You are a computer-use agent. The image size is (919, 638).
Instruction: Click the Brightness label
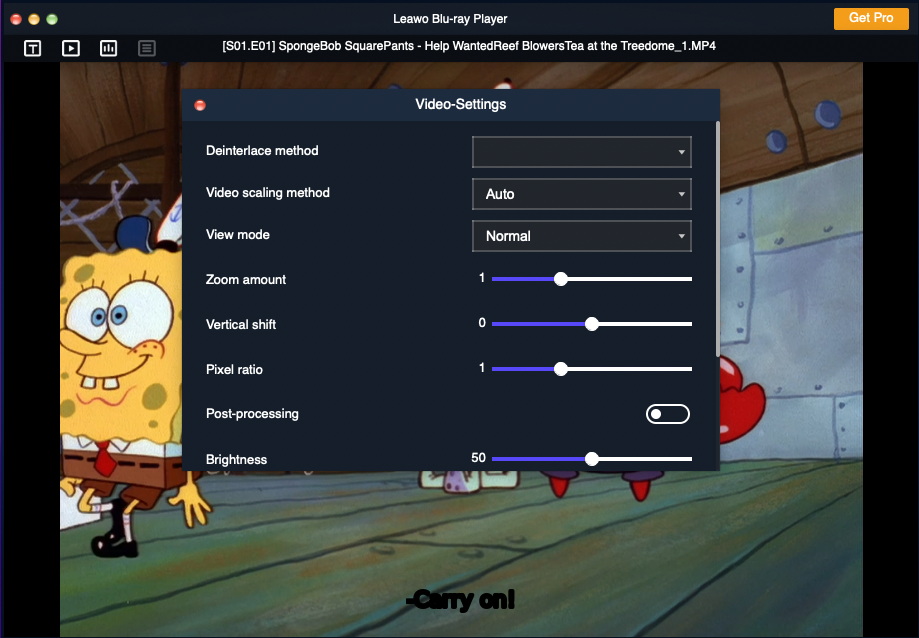click(x=236, y=459)
